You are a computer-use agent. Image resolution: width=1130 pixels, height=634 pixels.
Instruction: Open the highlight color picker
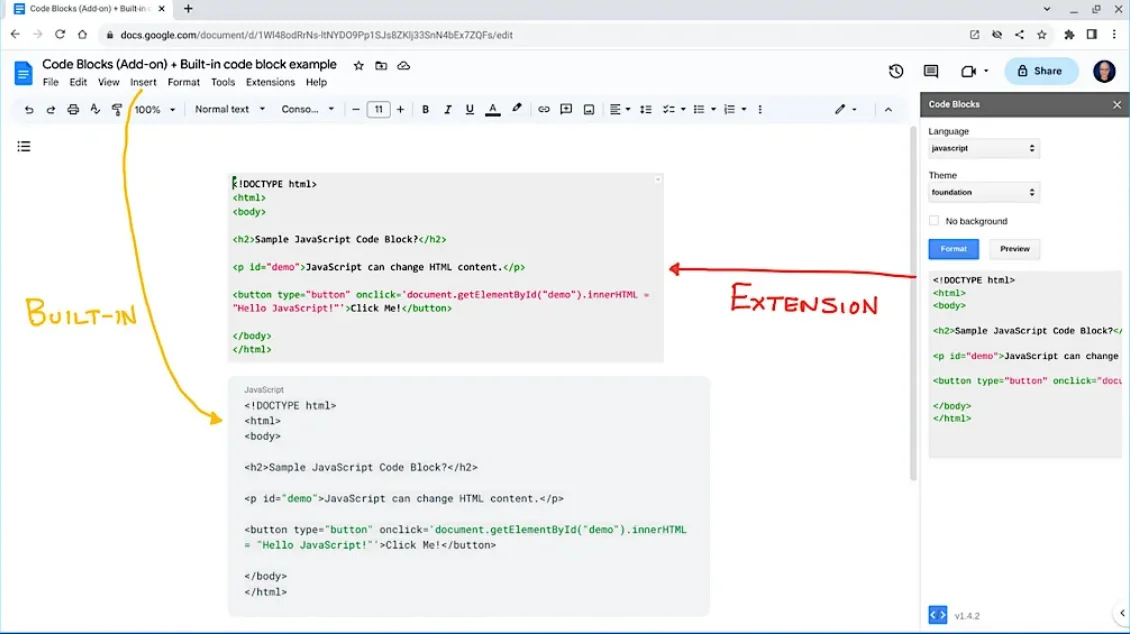coord(517,110)
